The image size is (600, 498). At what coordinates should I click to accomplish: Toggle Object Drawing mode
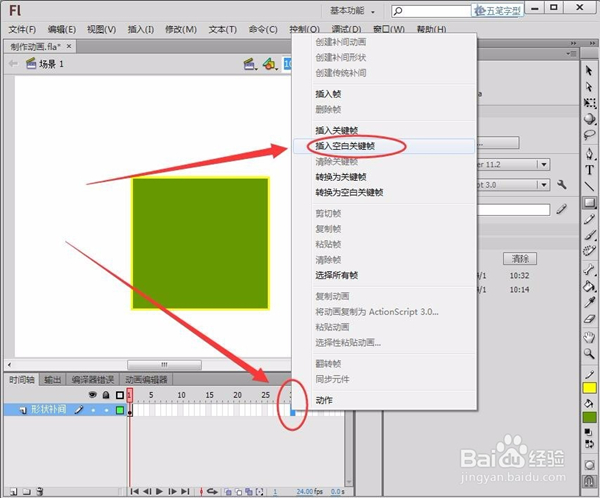[589, 465]
